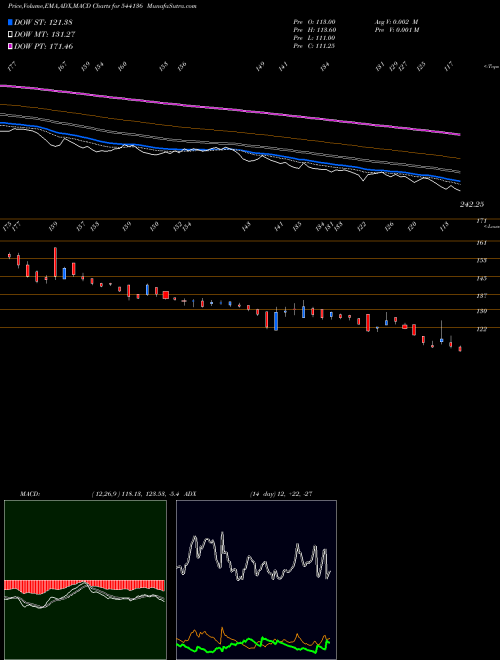Image resolution: width=500 pixels, height=660 pixels.
Task: Select the 'DOW ST: 121.38' legend label
Action: click(x=43, y=23)
